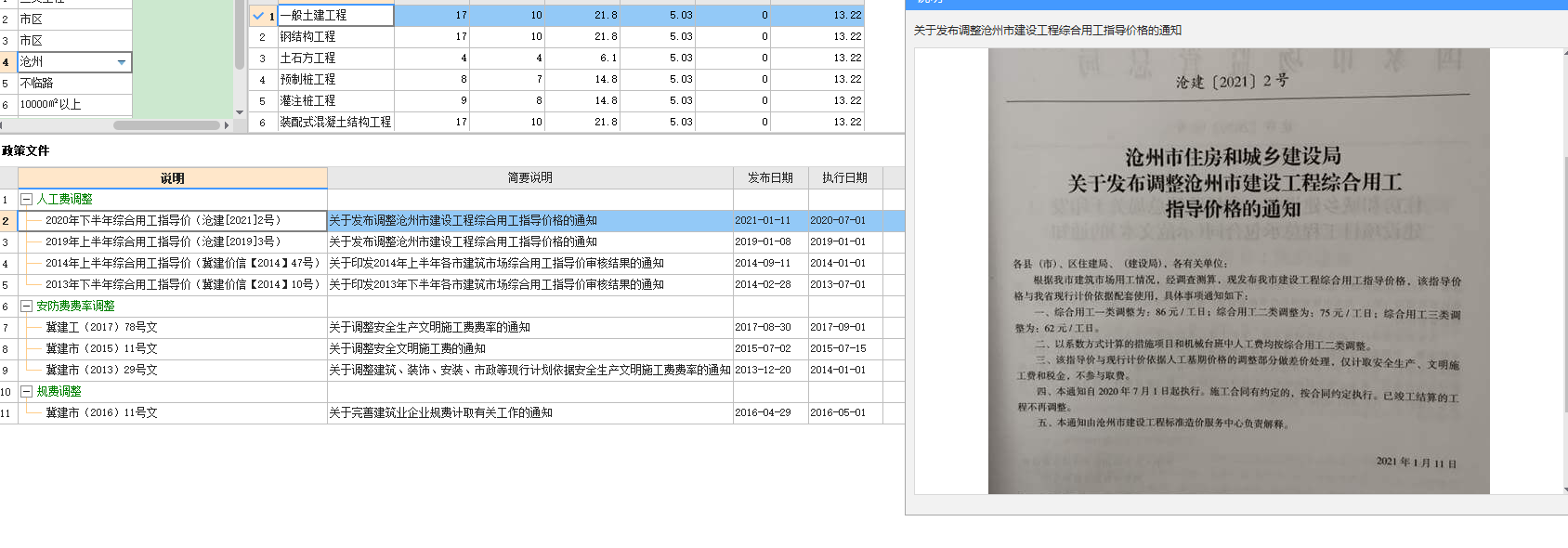Viewport: 1568px width, 548px height.
Task: Click the 10000㎡以上 cell
Action: point(74,104)
